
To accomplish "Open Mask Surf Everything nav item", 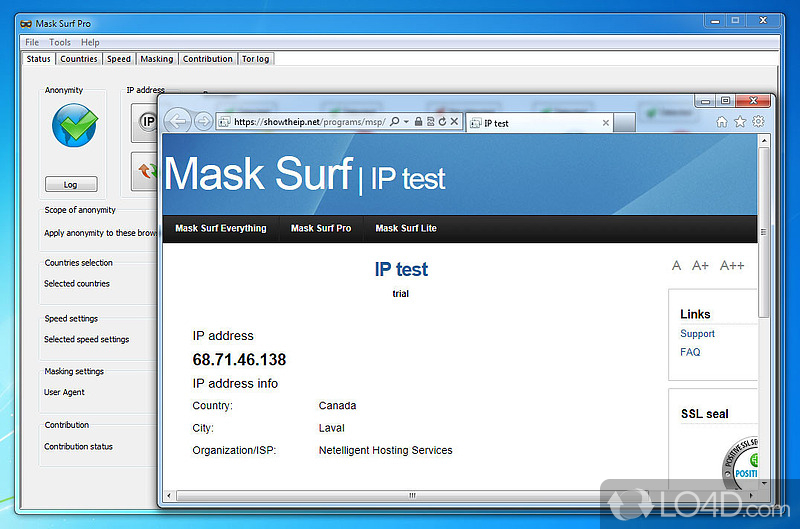I will coord(221,229).
